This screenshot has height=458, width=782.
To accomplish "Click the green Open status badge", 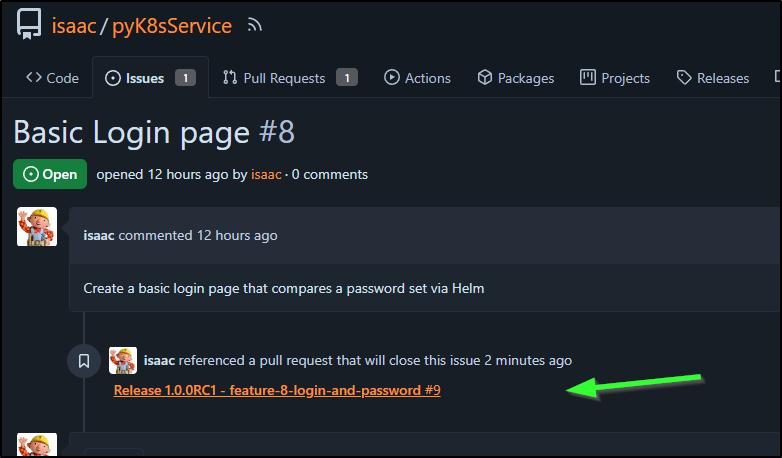I will (50, 174).
